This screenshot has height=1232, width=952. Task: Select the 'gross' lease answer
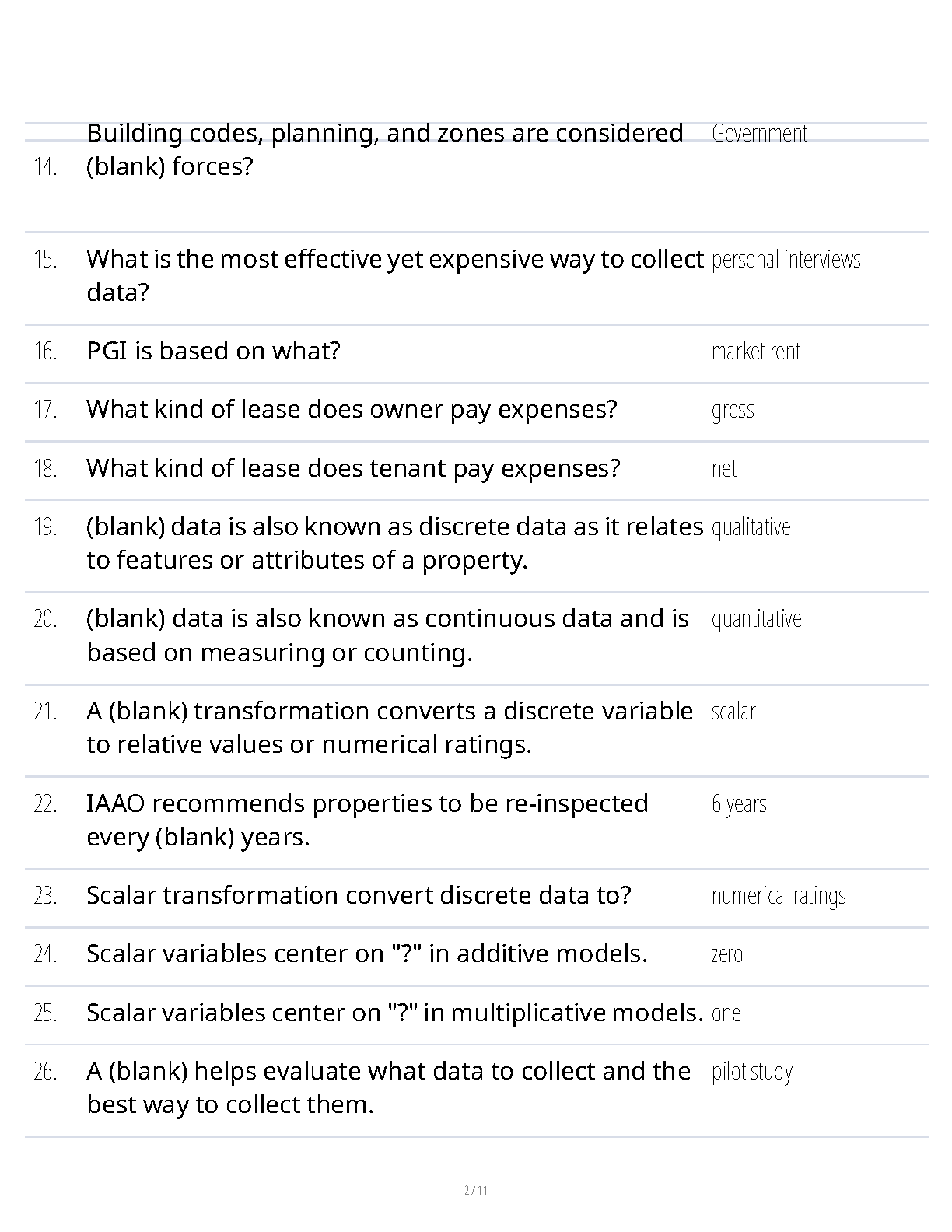(733, 410)
